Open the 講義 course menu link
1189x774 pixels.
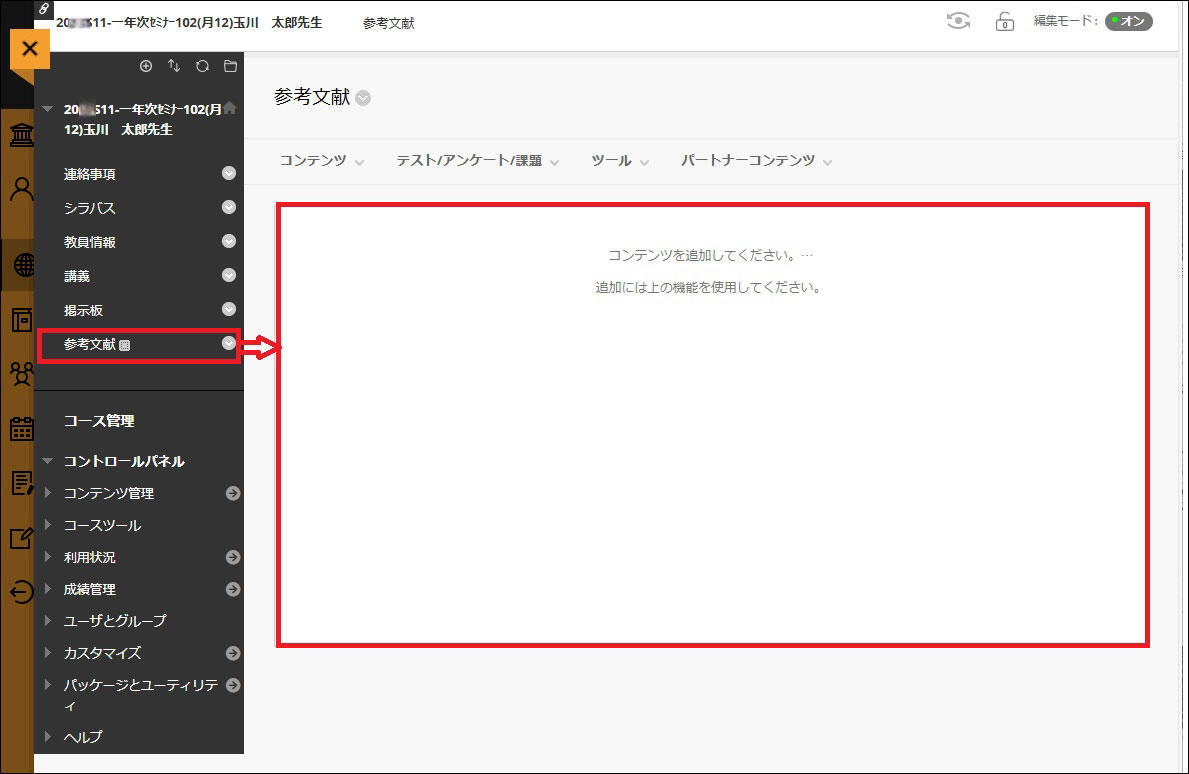click(77, 277)
